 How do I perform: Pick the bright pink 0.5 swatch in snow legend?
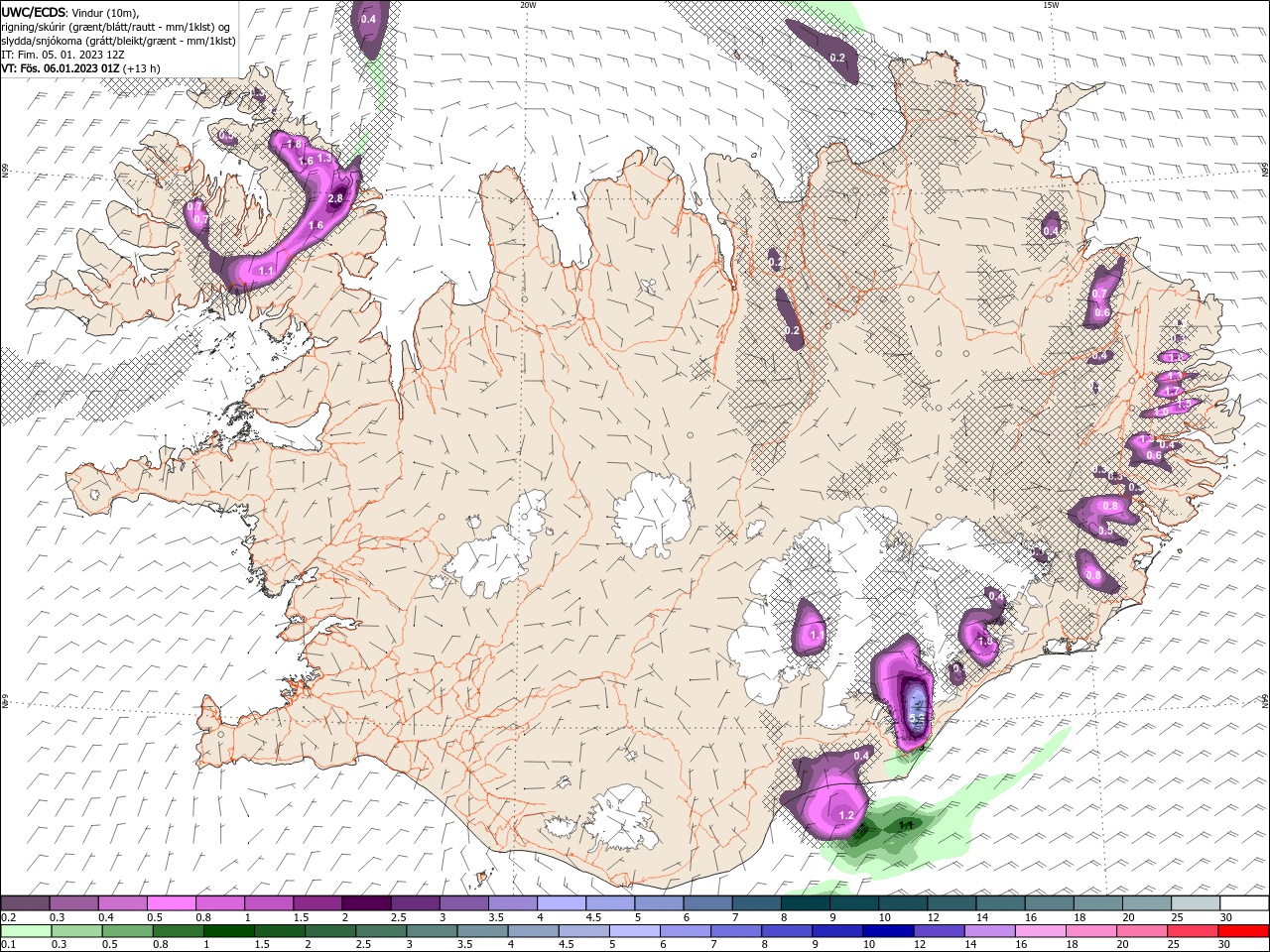(x=171, y=902)
